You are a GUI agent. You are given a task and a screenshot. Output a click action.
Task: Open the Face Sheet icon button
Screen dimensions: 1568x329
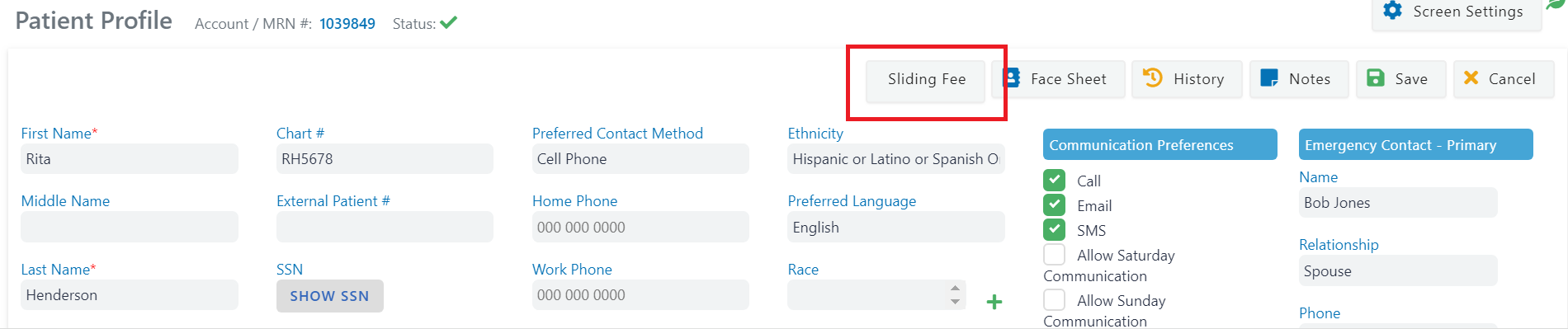point(1012,78)
